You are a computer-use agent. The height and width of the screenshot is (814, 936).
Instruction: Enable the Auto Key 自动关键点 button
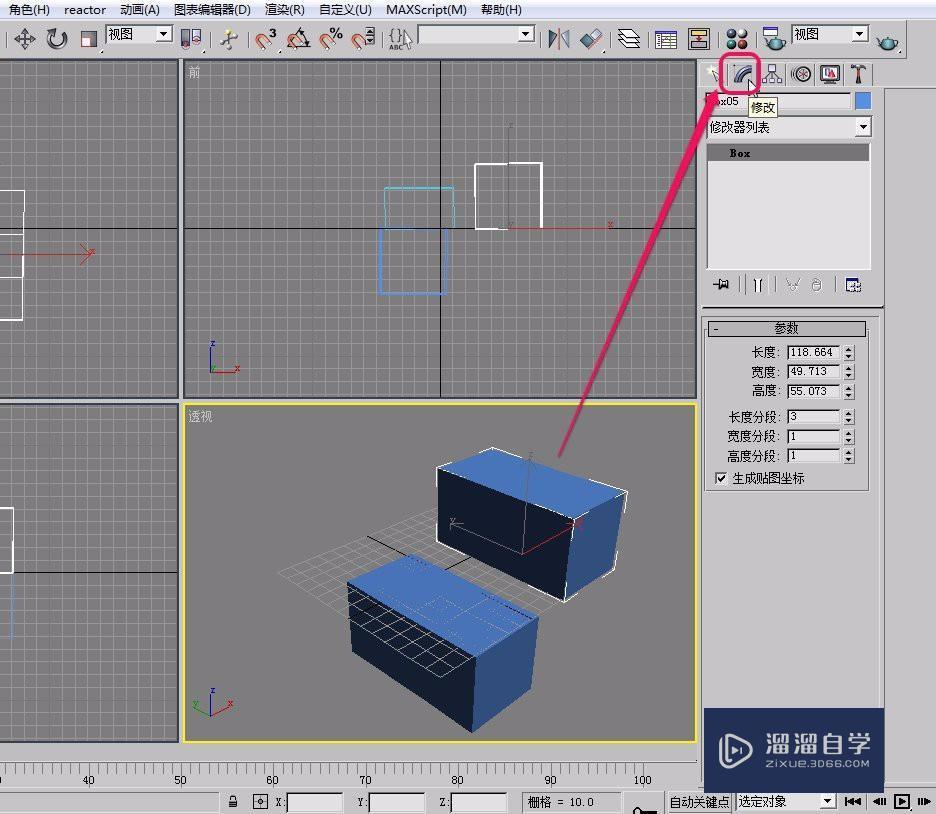coord(698,801)
